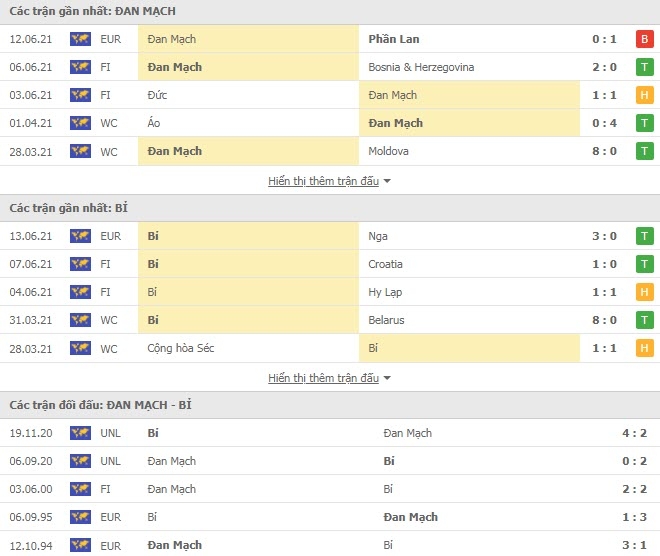Image resolution: width=660 pixels, height=556 pixels.
Task: Click orange H badge for Cộng hòa Séc match
Action: (x=644, y=348)
